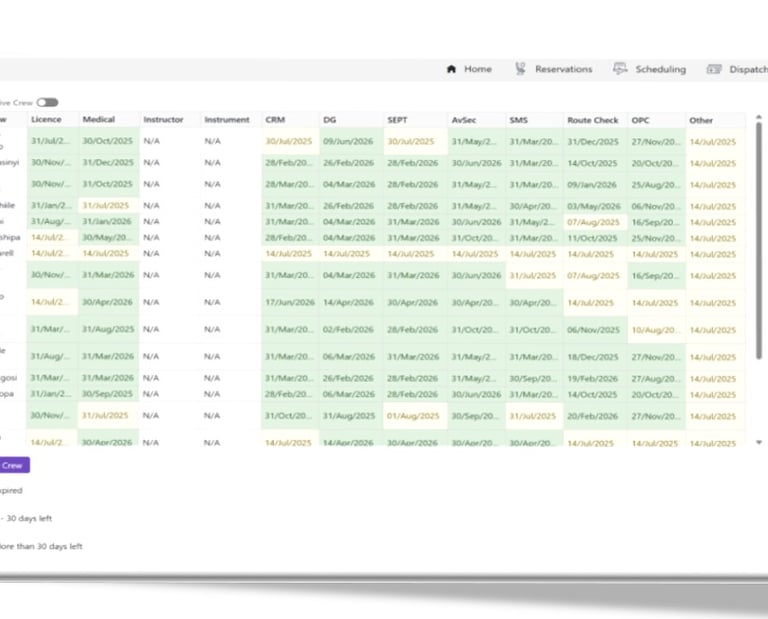Image resolution: width=768 pixels, height=619 pixels.
Task: Click the CRM cell 30/Jul/2025
Action: [x=288, y=142]
